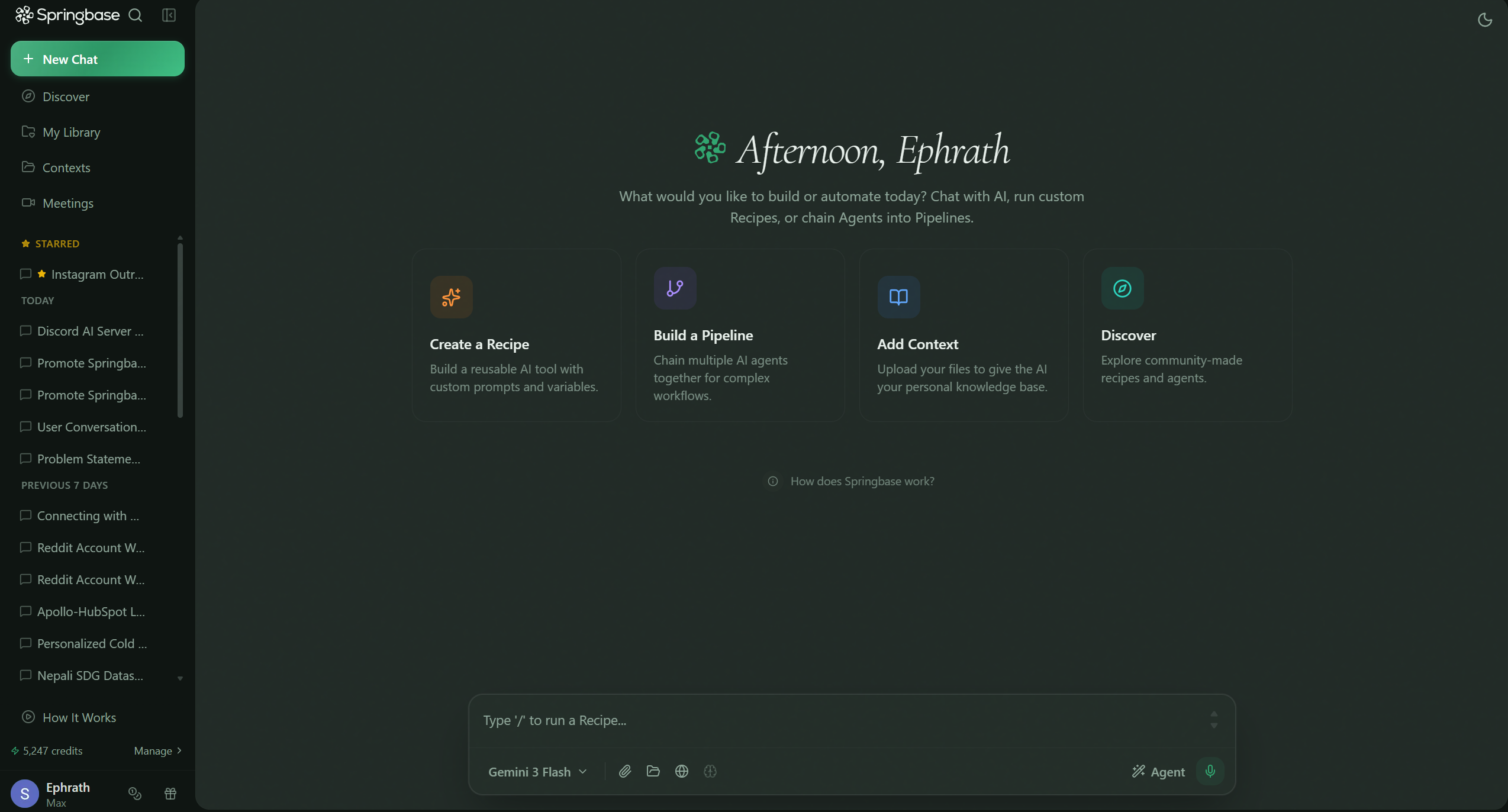Click the Contexts folder icon
Screen dimensions: 1508x812
pos(28,167)
